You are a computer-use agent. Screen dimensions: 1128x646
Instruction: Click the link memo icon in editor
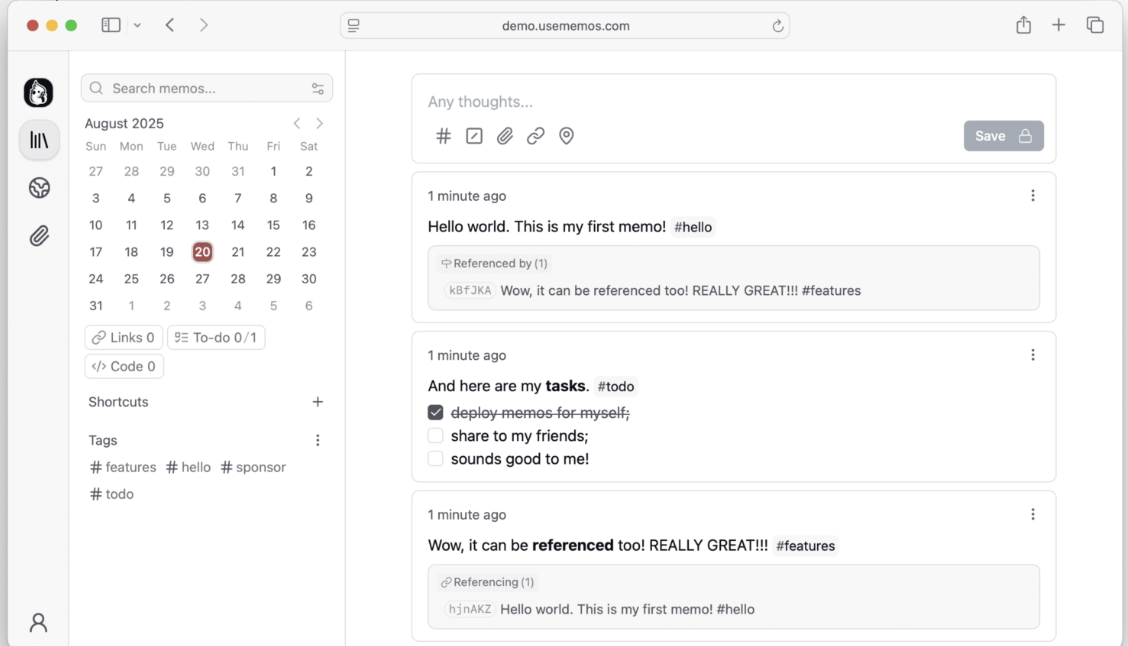[x=536, y=136]
